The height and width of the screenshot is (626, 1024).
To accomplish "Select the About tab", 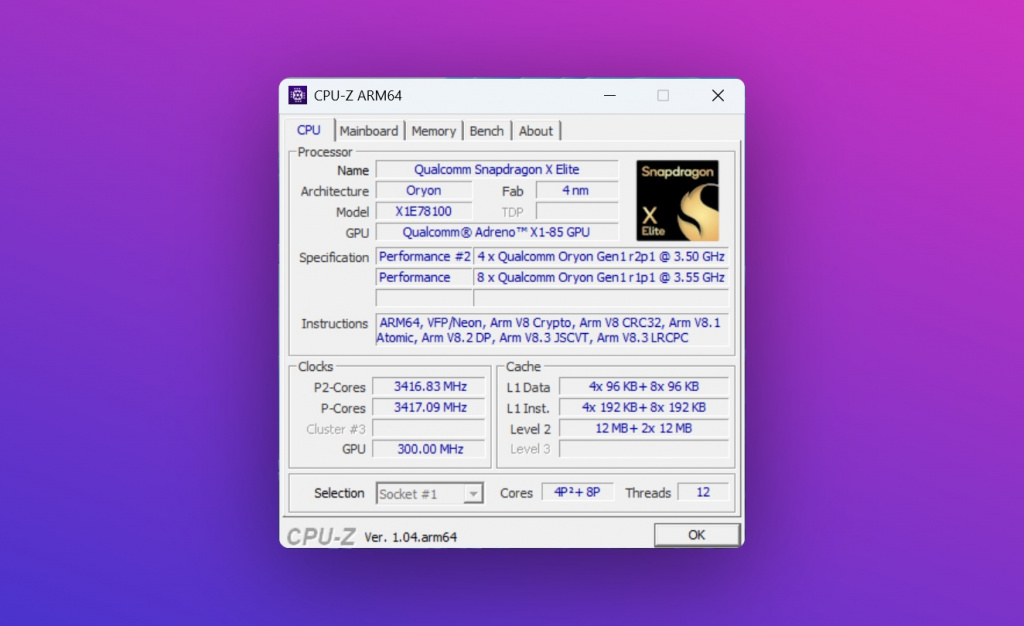I will point(536,131).
